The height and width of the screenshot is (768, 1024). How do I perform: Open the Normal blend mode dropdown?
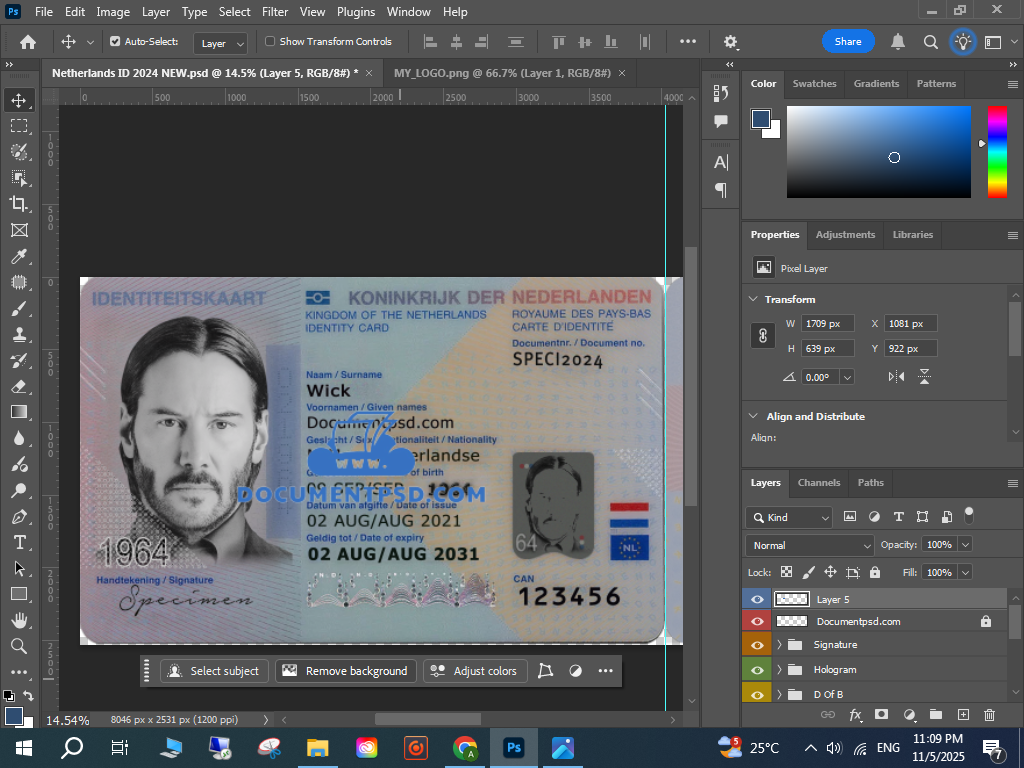point(810,546)
